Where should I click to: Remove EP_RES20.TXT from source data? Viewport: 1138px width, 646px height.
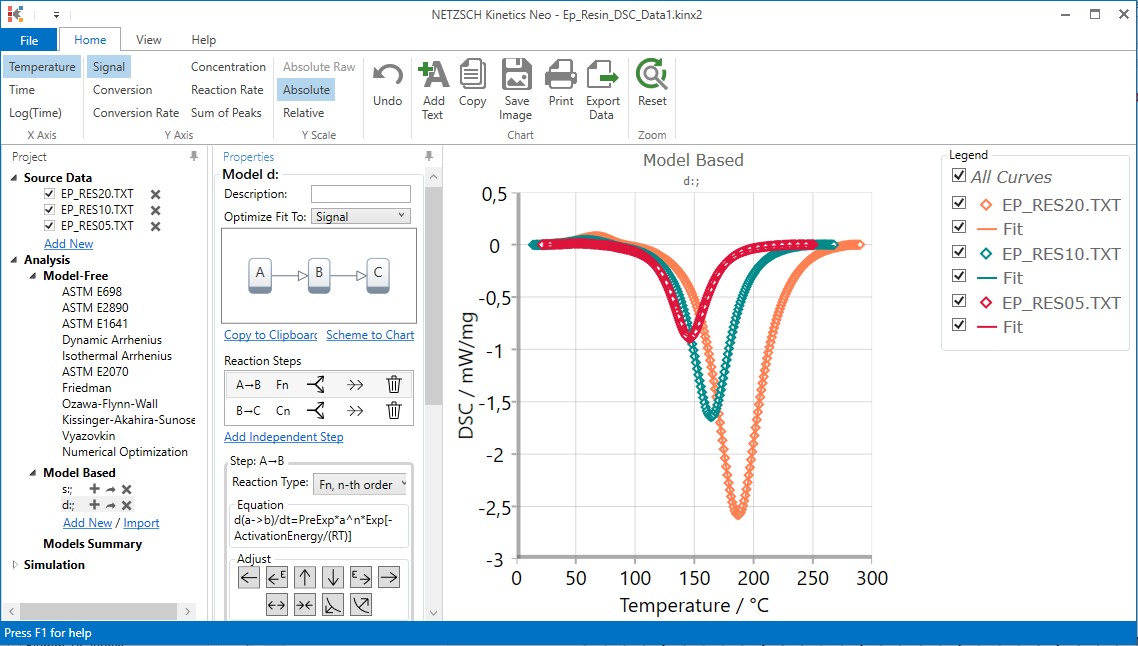click(x=155, y=194)
